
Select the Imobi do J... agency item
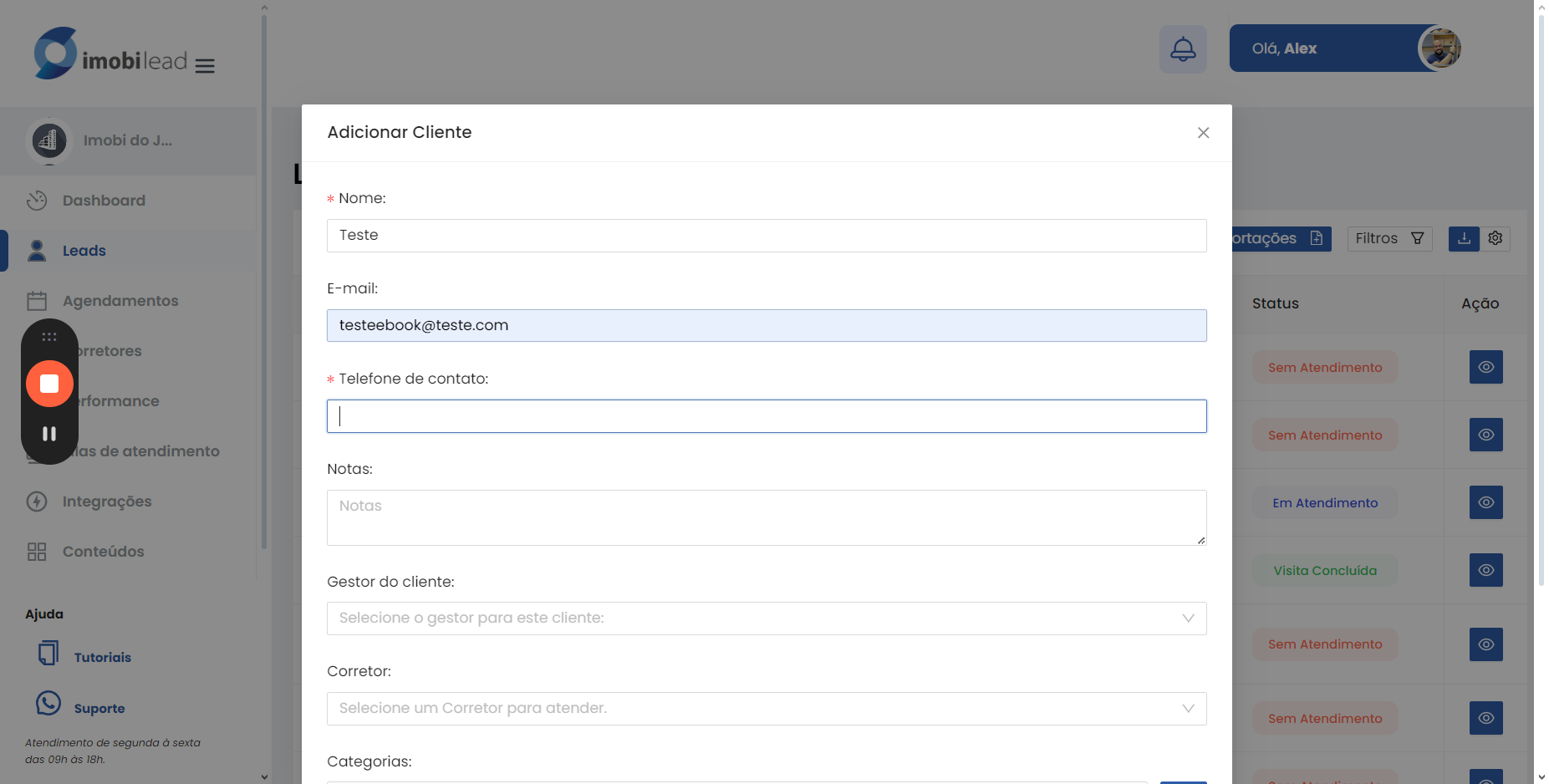[129, 141]
